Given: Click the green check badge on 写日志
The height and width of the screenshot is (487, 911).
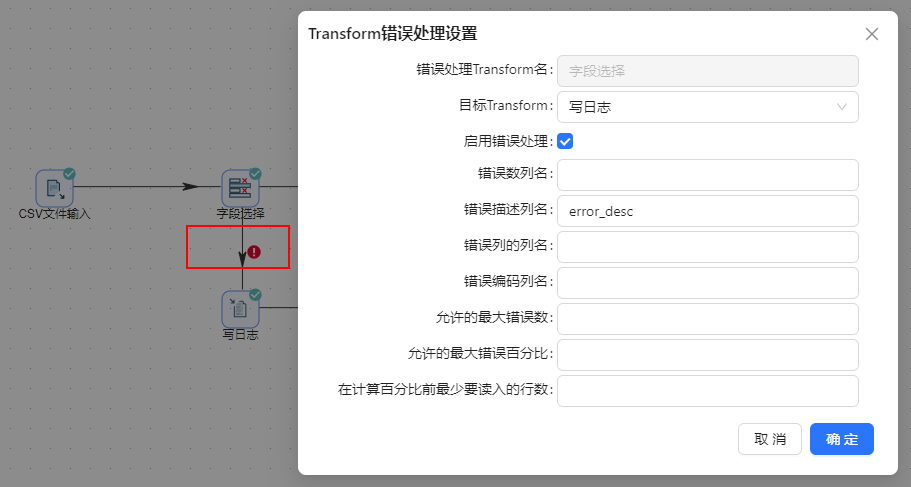Looking at the screenshot, I should pyautogui.click(x=255, y=294).
